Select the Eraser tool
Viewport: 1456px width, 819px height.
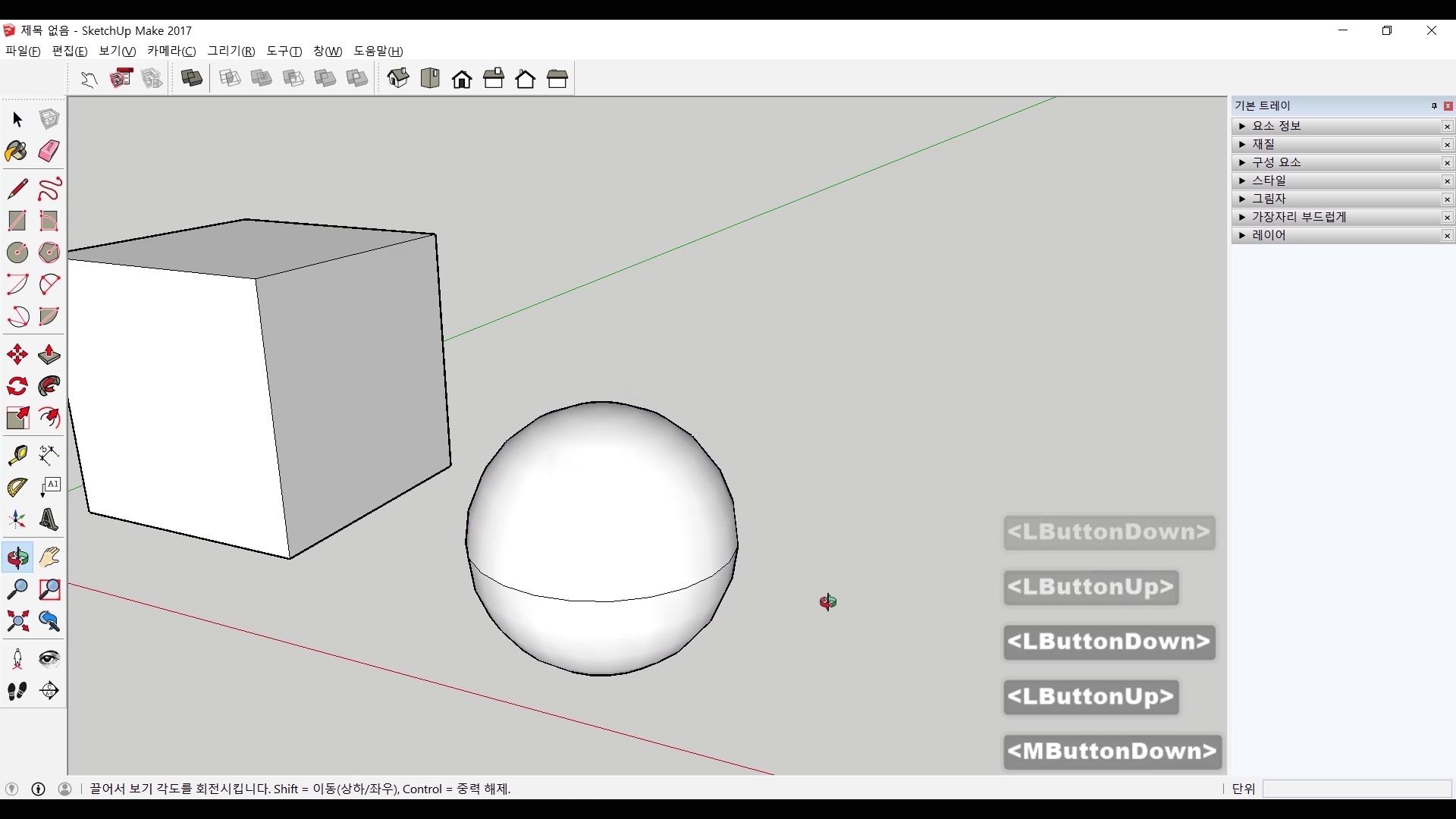[49, 151]
